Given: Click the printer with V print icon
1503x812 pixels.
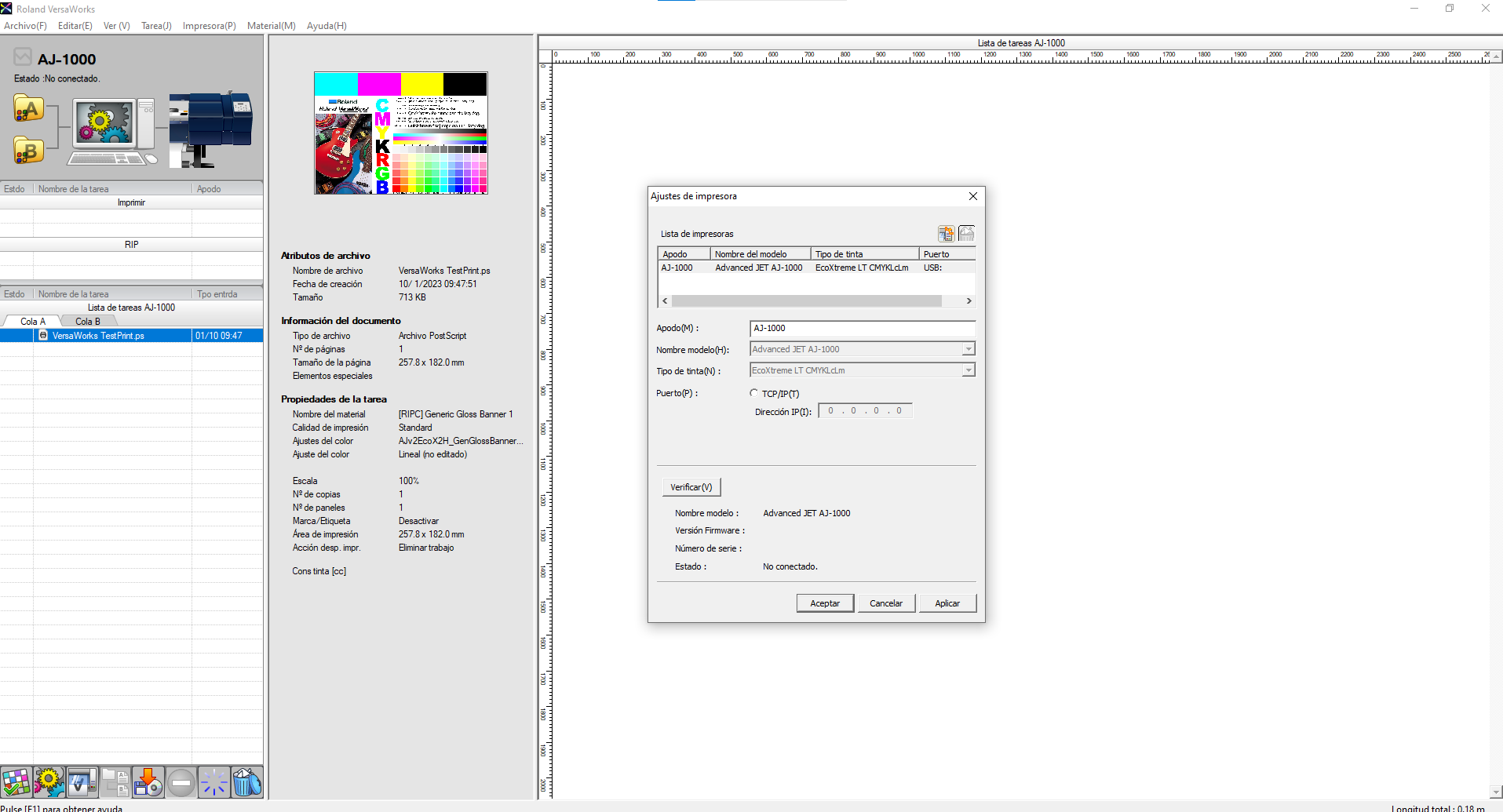Looking at the screenshot, I should [x=82, y=782].
